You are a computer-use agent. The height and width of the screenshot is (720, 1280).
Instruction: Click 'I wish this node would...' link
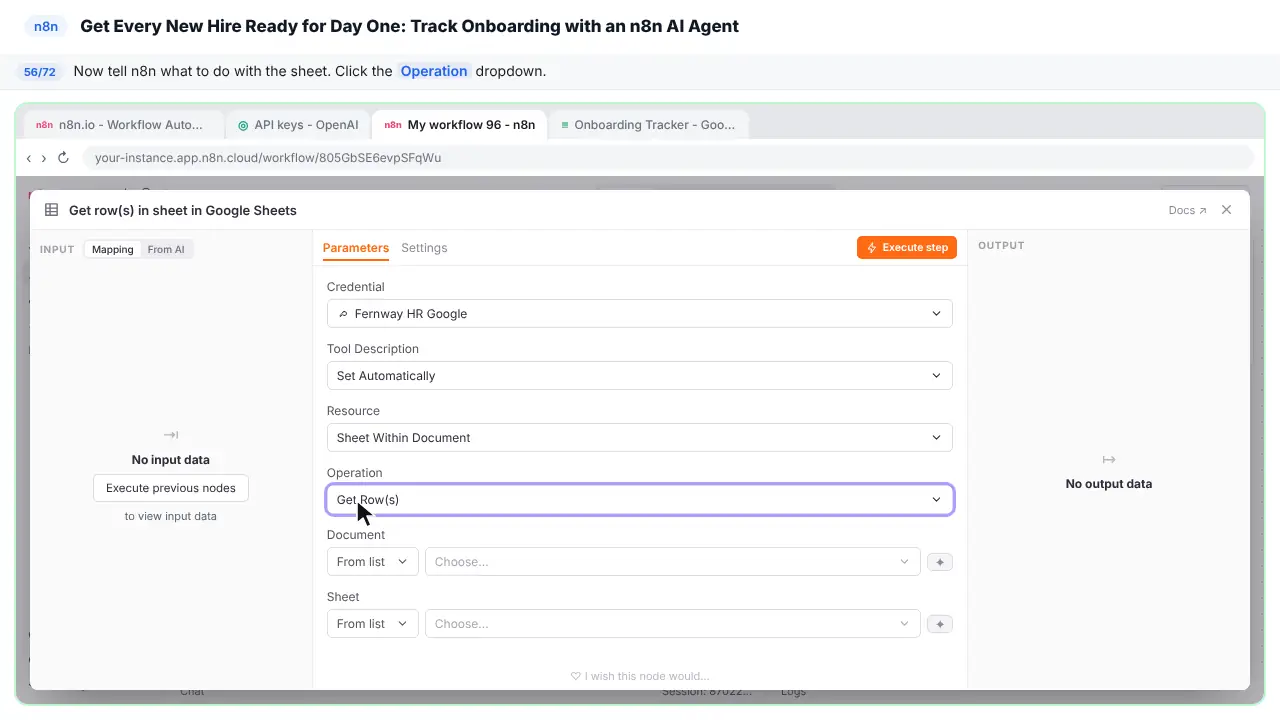(x=640, y=676)
